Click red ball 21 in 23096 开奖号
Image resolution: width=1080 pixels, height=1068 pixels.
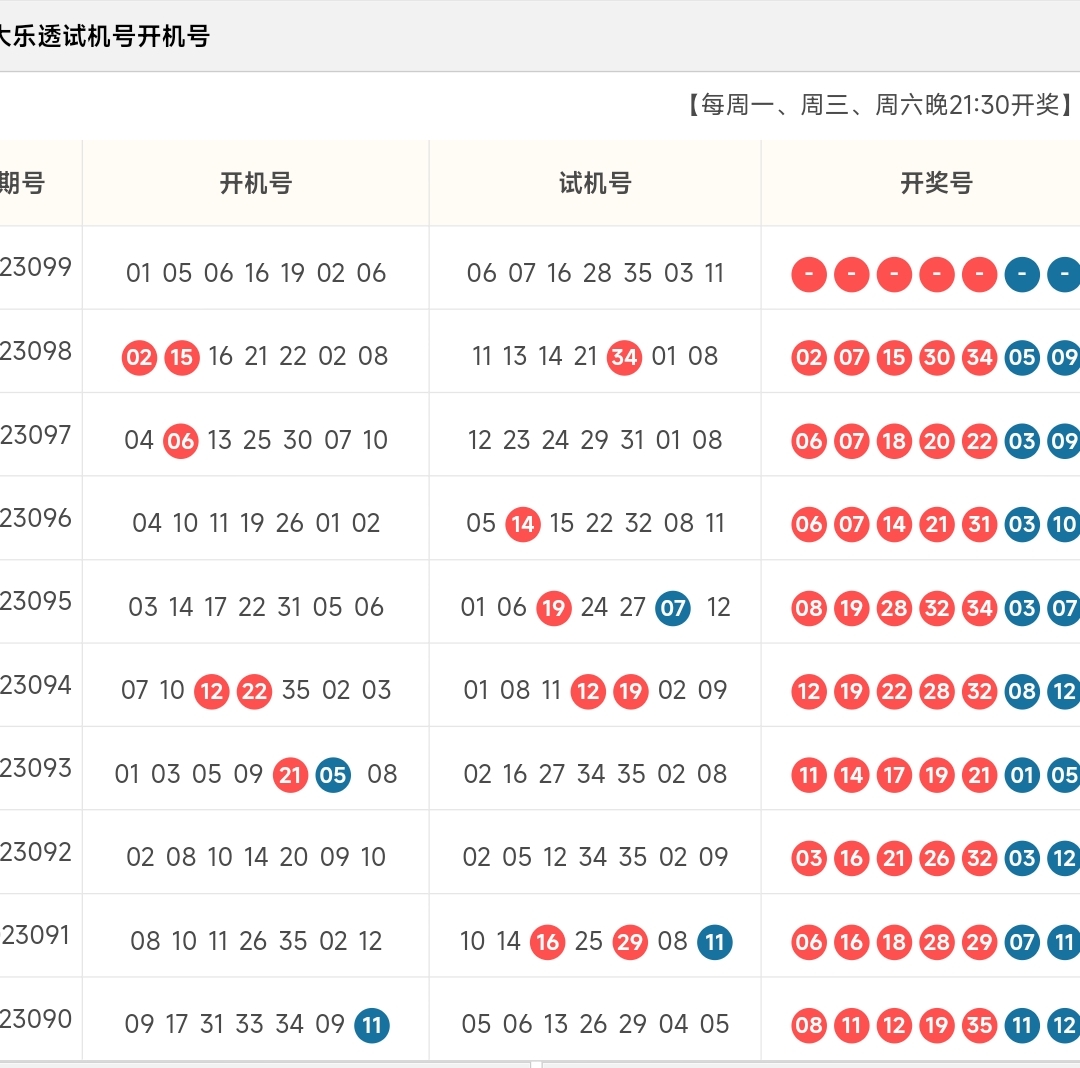937,525
